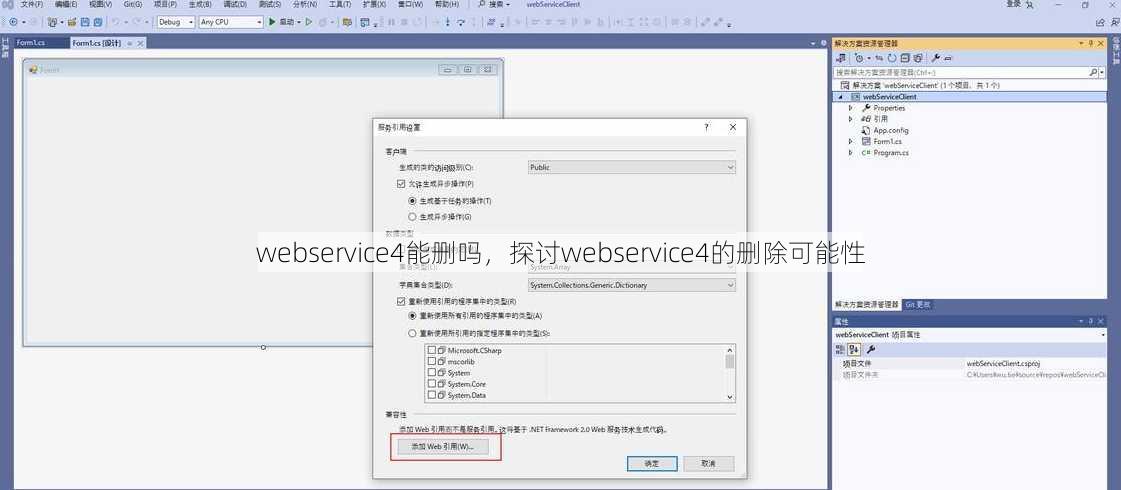Click the wrench property pages icon in Properties
Viewport: 1121px width, 490px height.
(870, 350)
